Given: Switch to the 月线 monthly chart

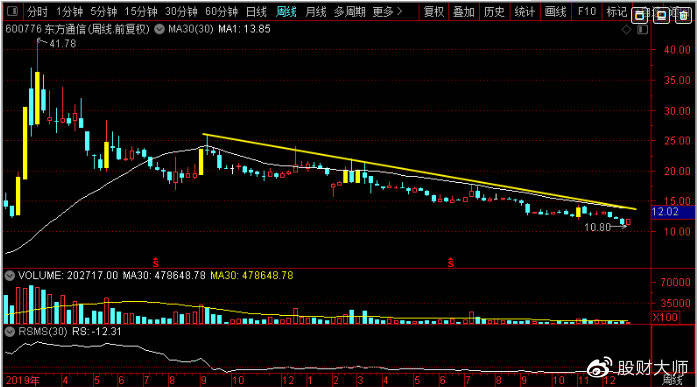Looking at the screenshot, I should [316, 12].
